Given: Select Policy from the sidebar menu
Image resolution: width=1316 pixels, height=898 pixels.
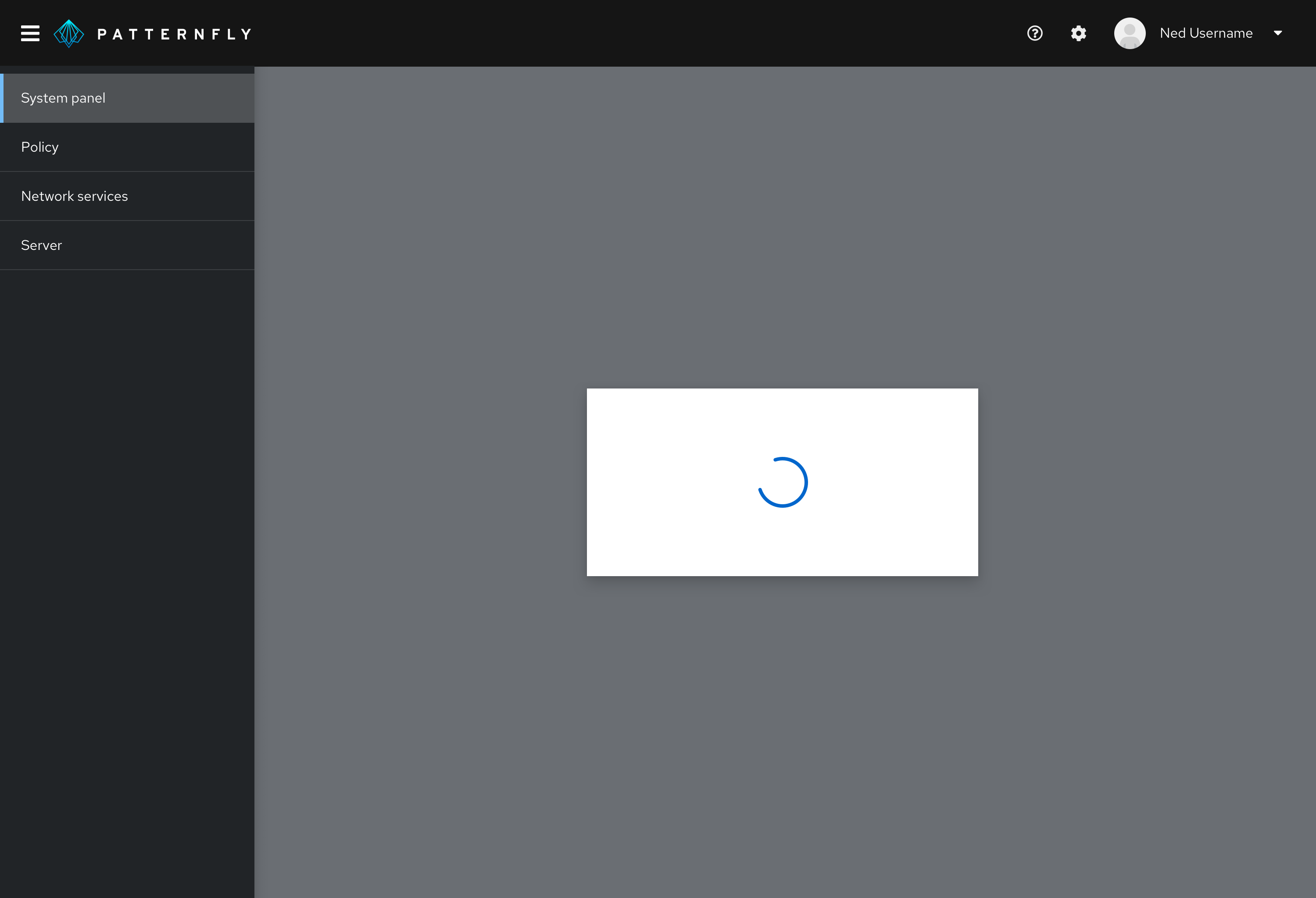Looking at the screenshot, I should (127, 147).
